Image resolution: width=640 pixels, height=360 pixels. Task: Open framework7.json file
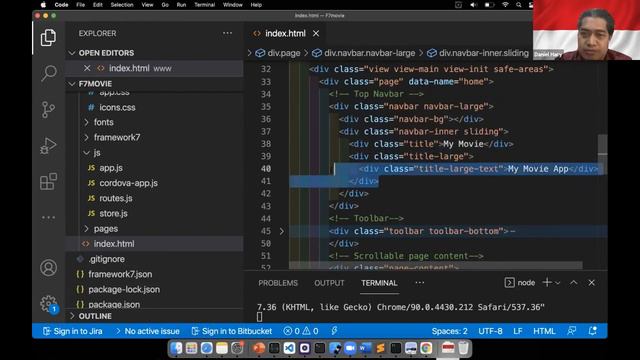click(120, 274)
